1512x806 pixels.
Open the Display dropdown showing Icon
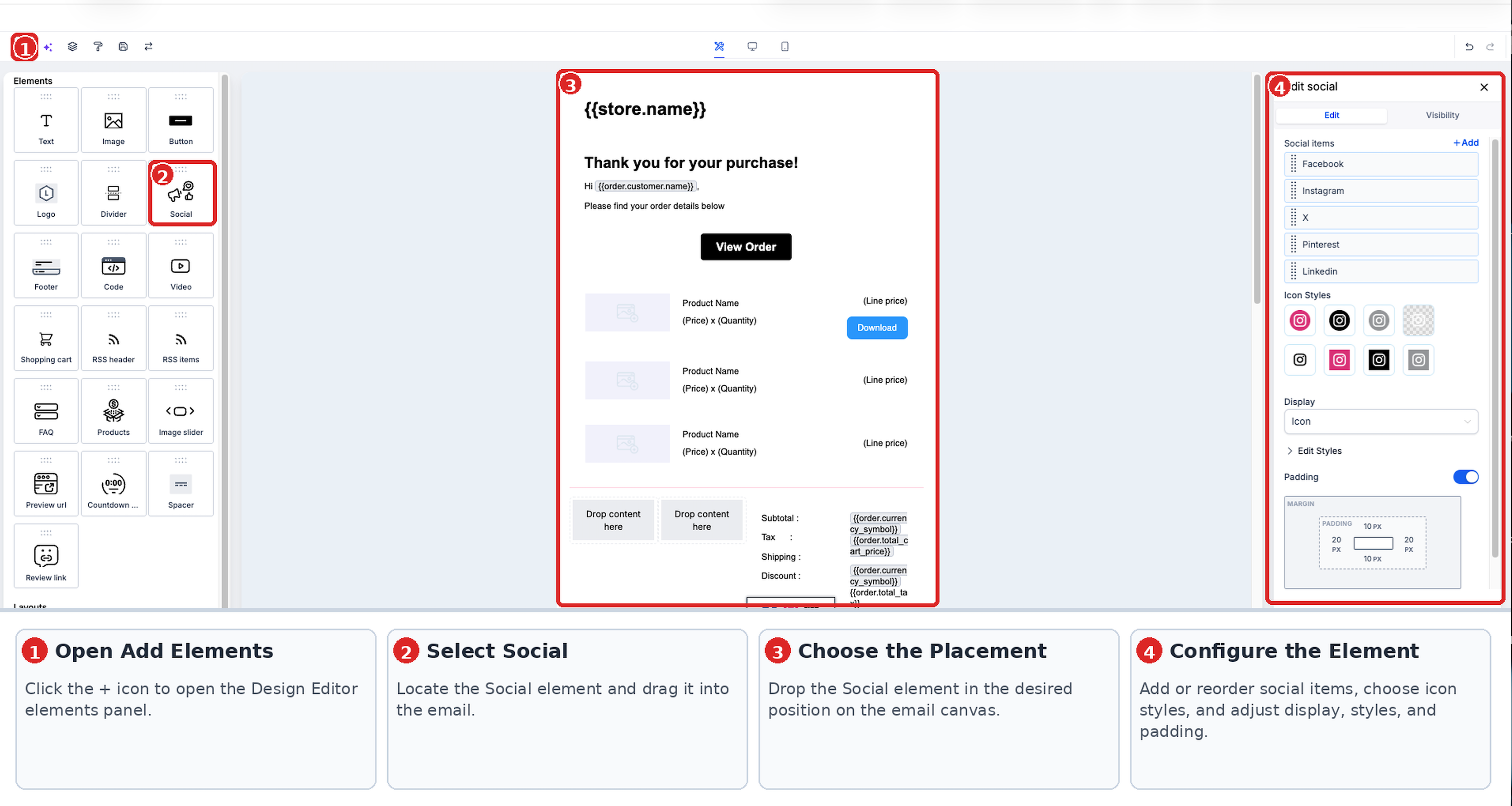[1381, 422]
